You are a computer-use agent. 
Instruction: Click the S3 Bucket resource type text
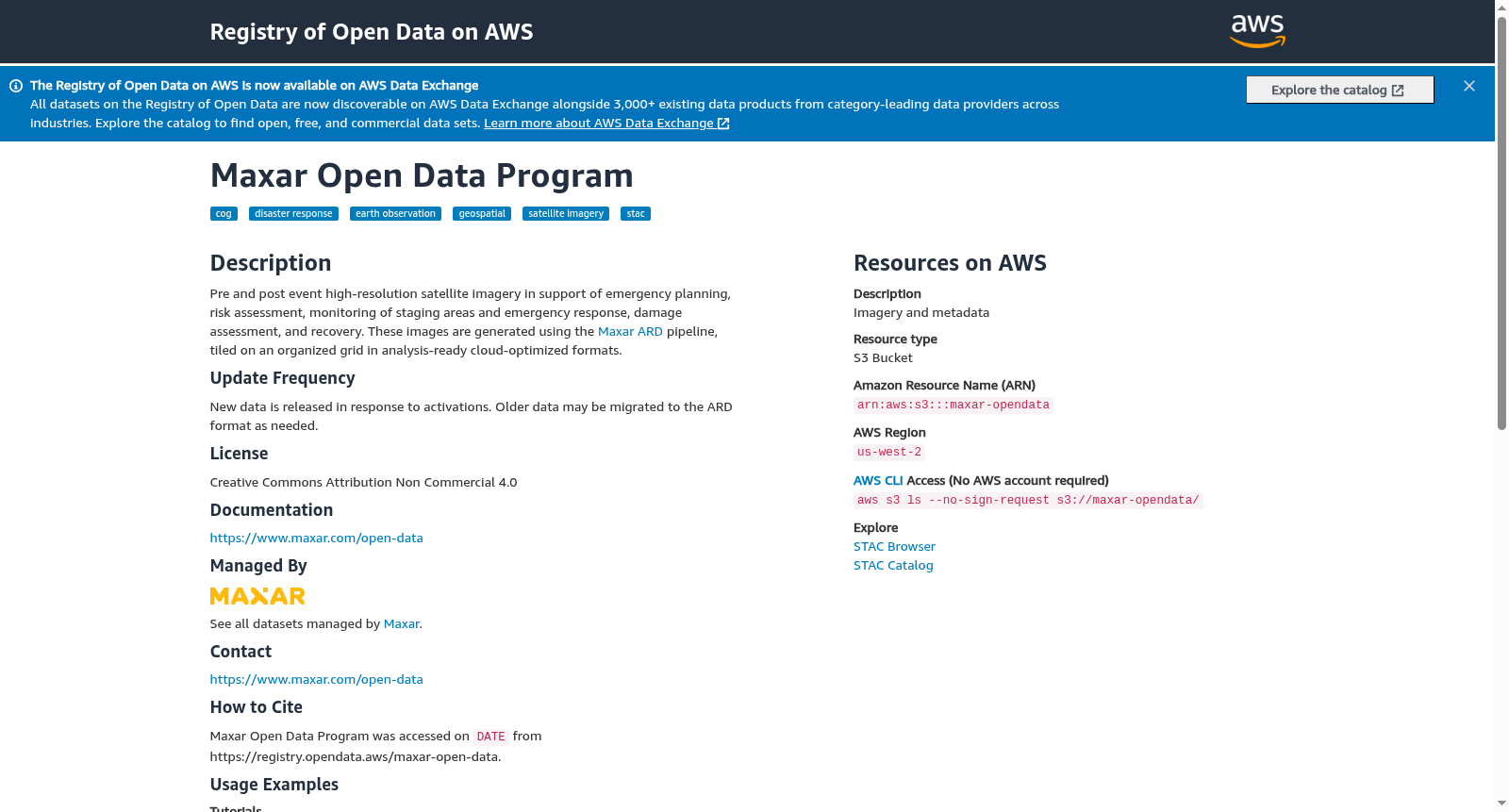(x=883, y=358)
